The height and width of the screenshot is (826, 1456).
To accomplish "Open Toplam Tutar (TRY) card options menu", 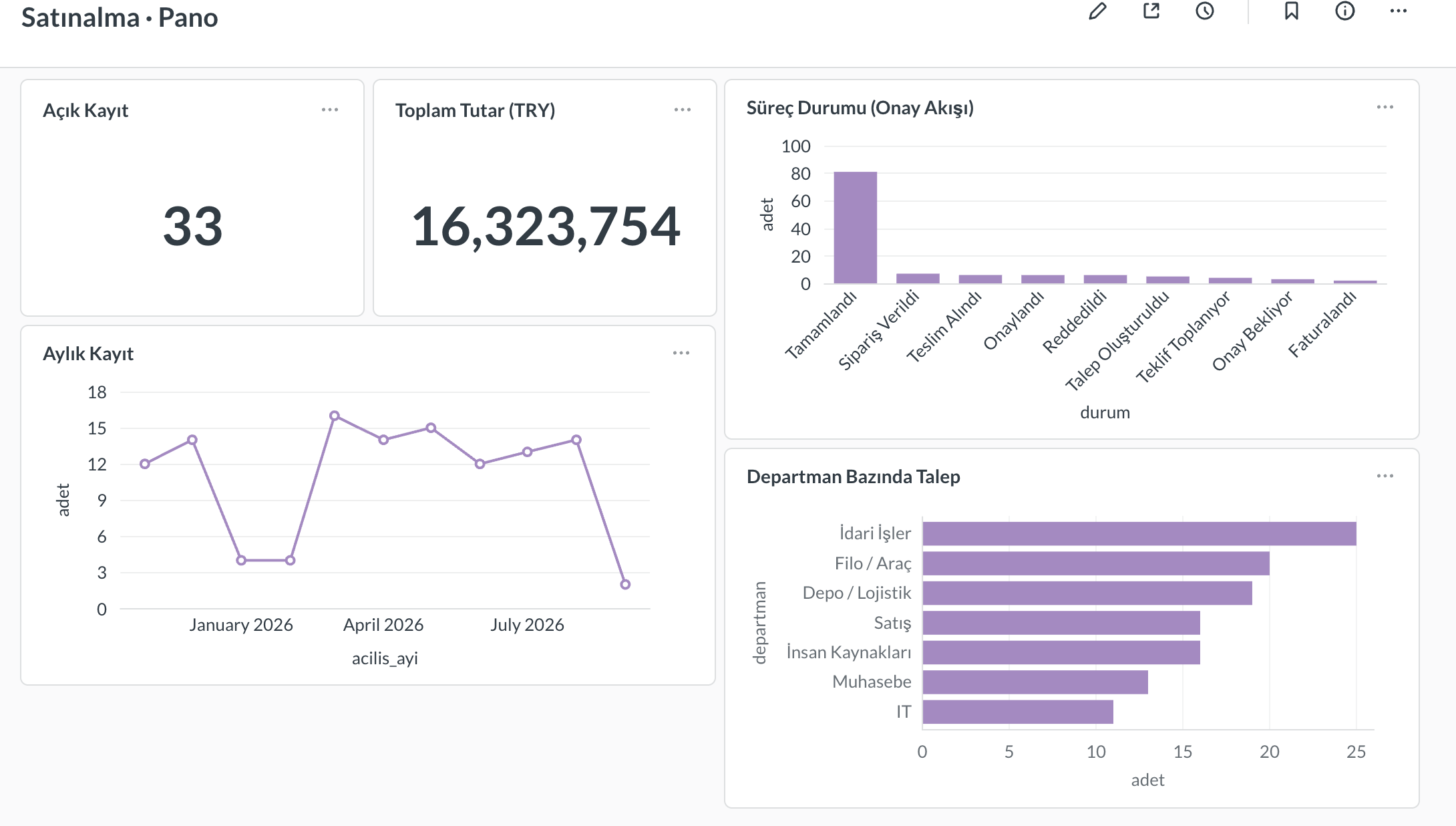I will click(x=683, y=110).
